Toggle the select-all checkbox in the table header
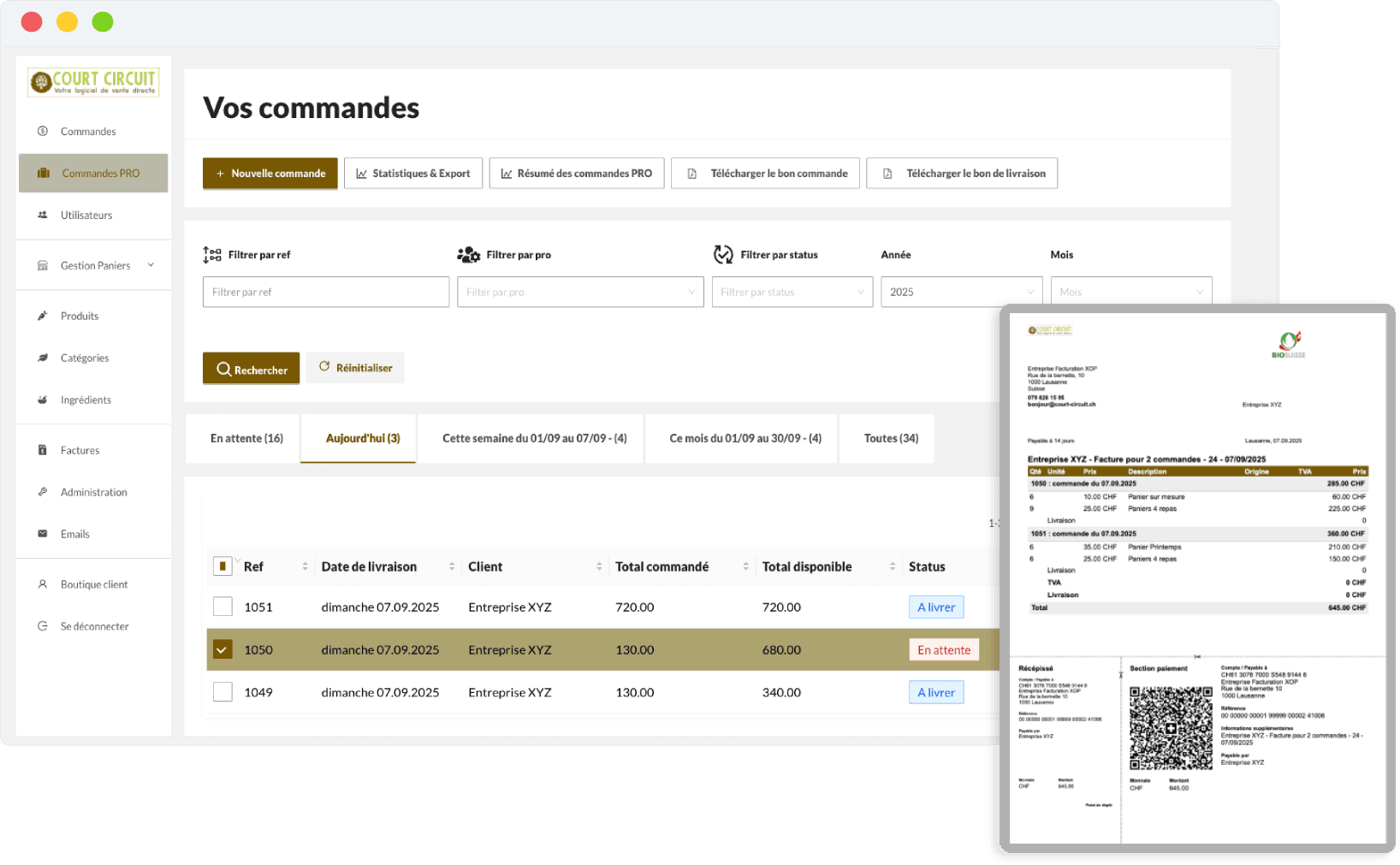 tap(222, 566)
